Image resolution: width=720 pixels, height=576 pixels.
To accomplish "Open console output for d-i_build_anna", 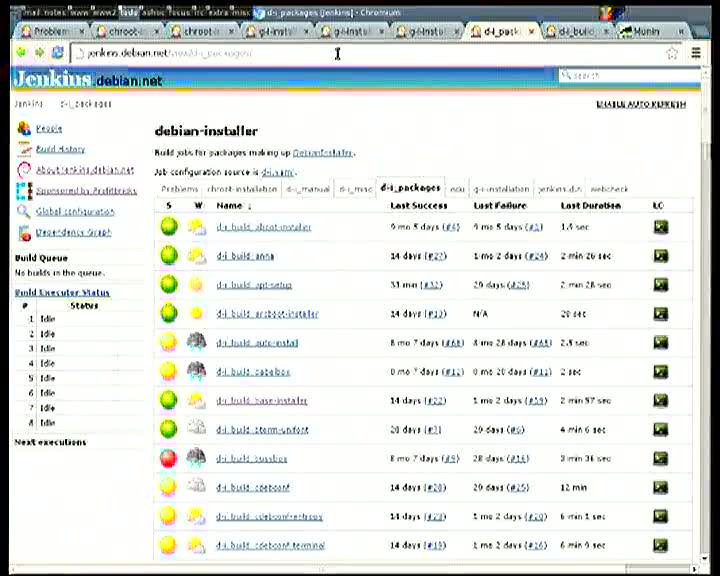I will (x=661, y=256).
